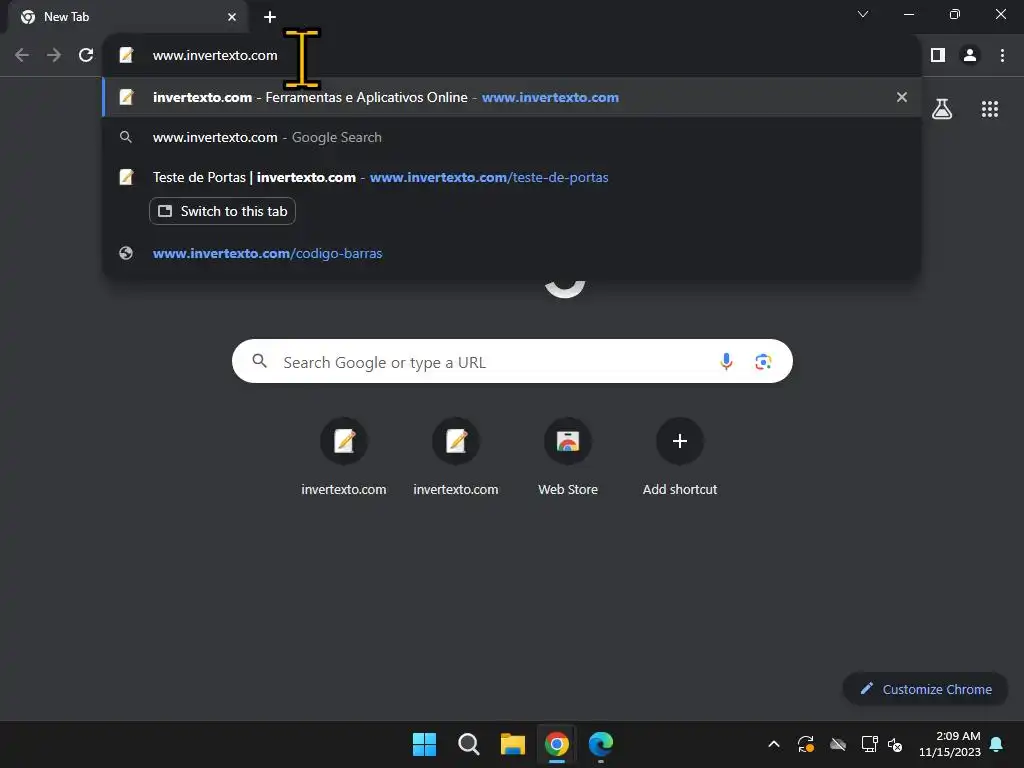Click the globe icon beside codigo-barras suggestion
Screen dimensions: 1024x768
click(126, 253)
